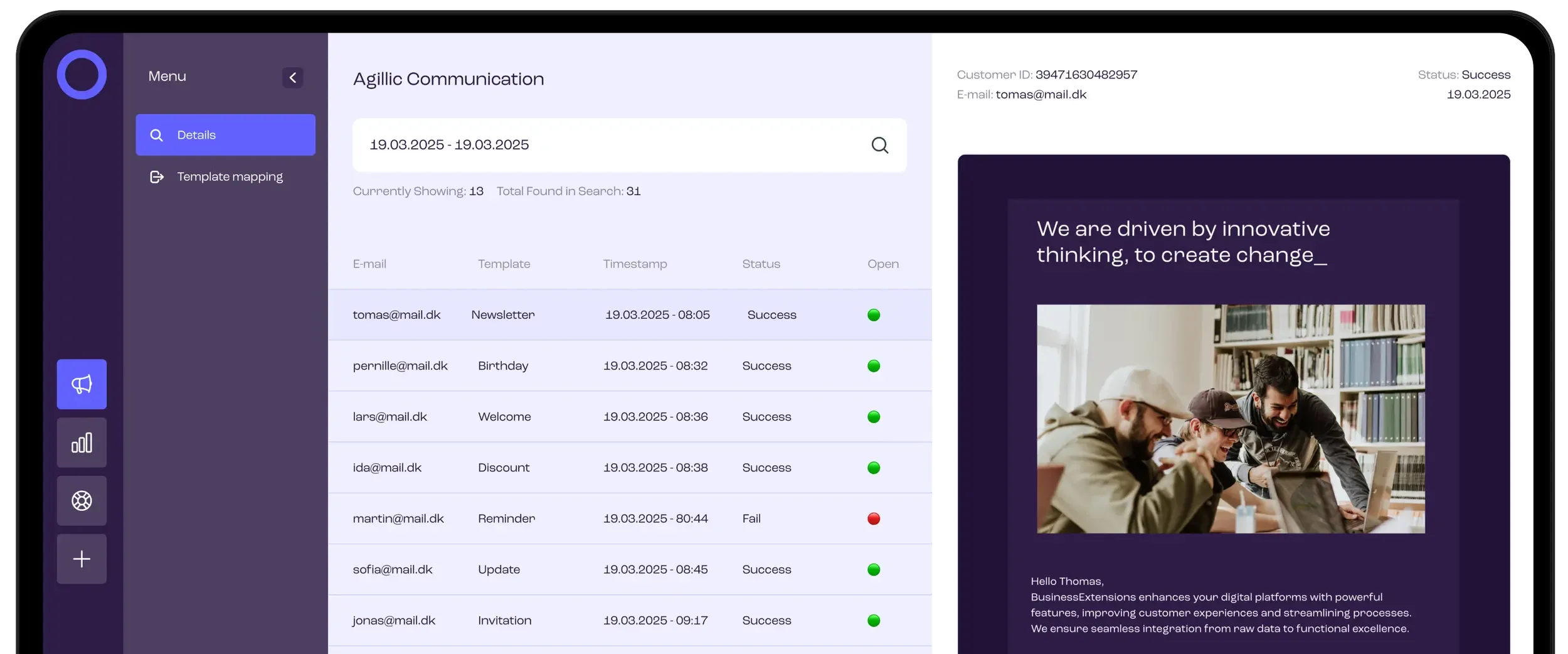Click the green open dot for tomas@mail.dk
This screenshot has width=1568, height=654.
point(874,315)
